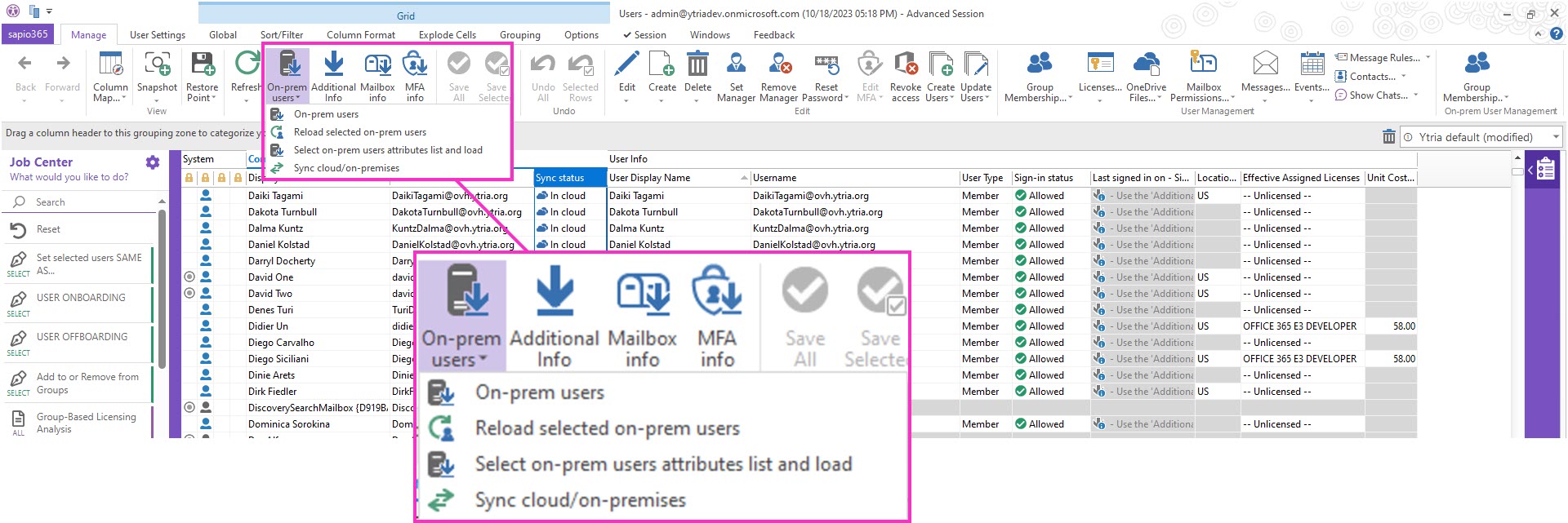Viewport: 1568px width, 523px height.
Task: Click the Remove Manager icon
Action: [779, 64]
